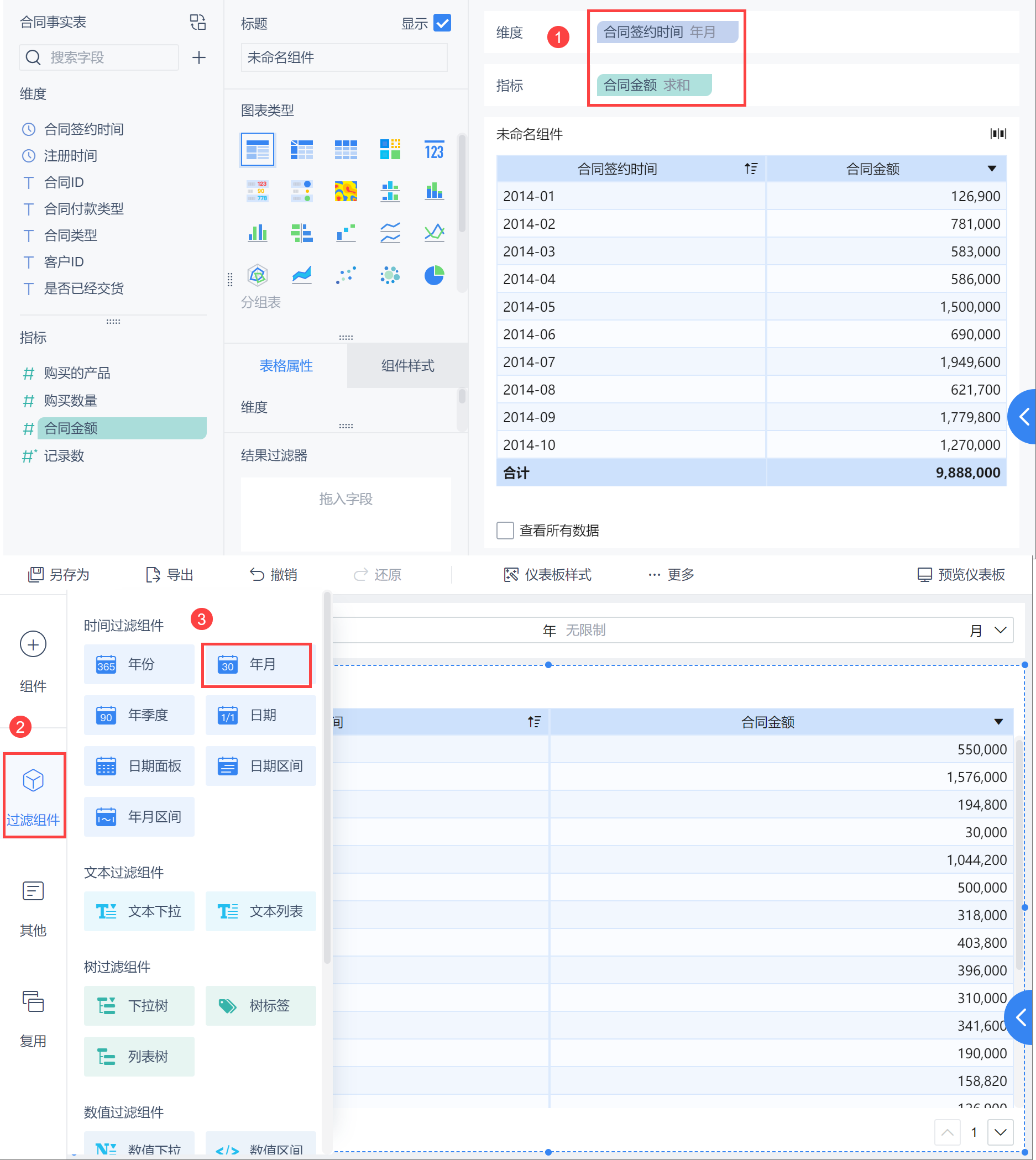Collapse the panel with upper blue arrow button

[x=1023, y=417]
